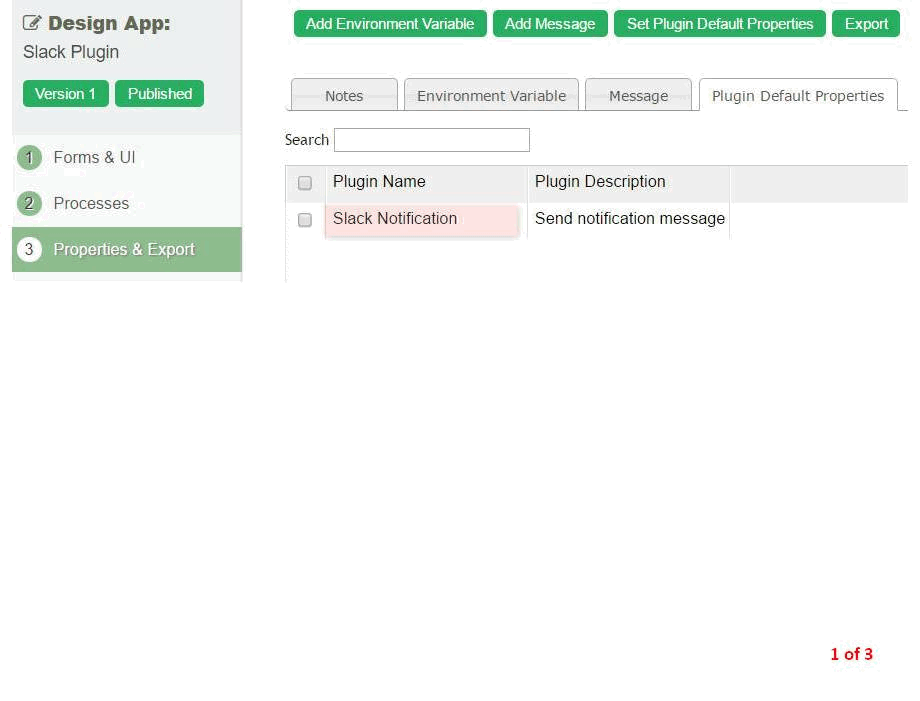920x701 pixels.
Task: Open the Version 1 button
Action: [66, 94]
